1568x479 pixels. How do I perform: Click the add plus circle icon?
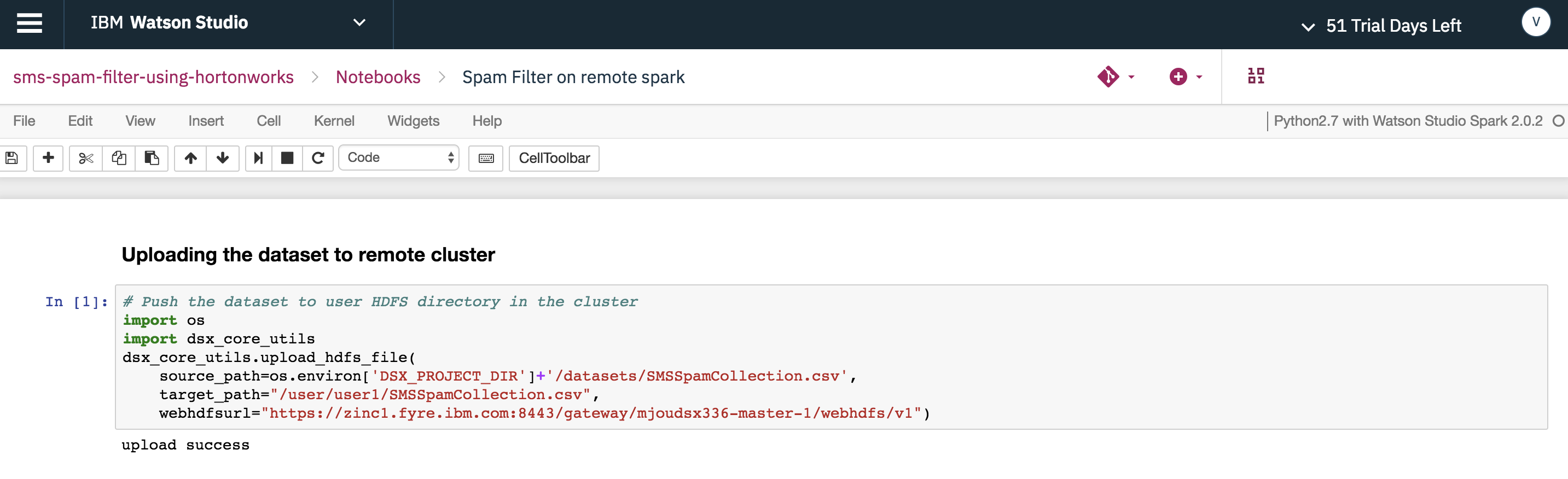click(1178, 77)
